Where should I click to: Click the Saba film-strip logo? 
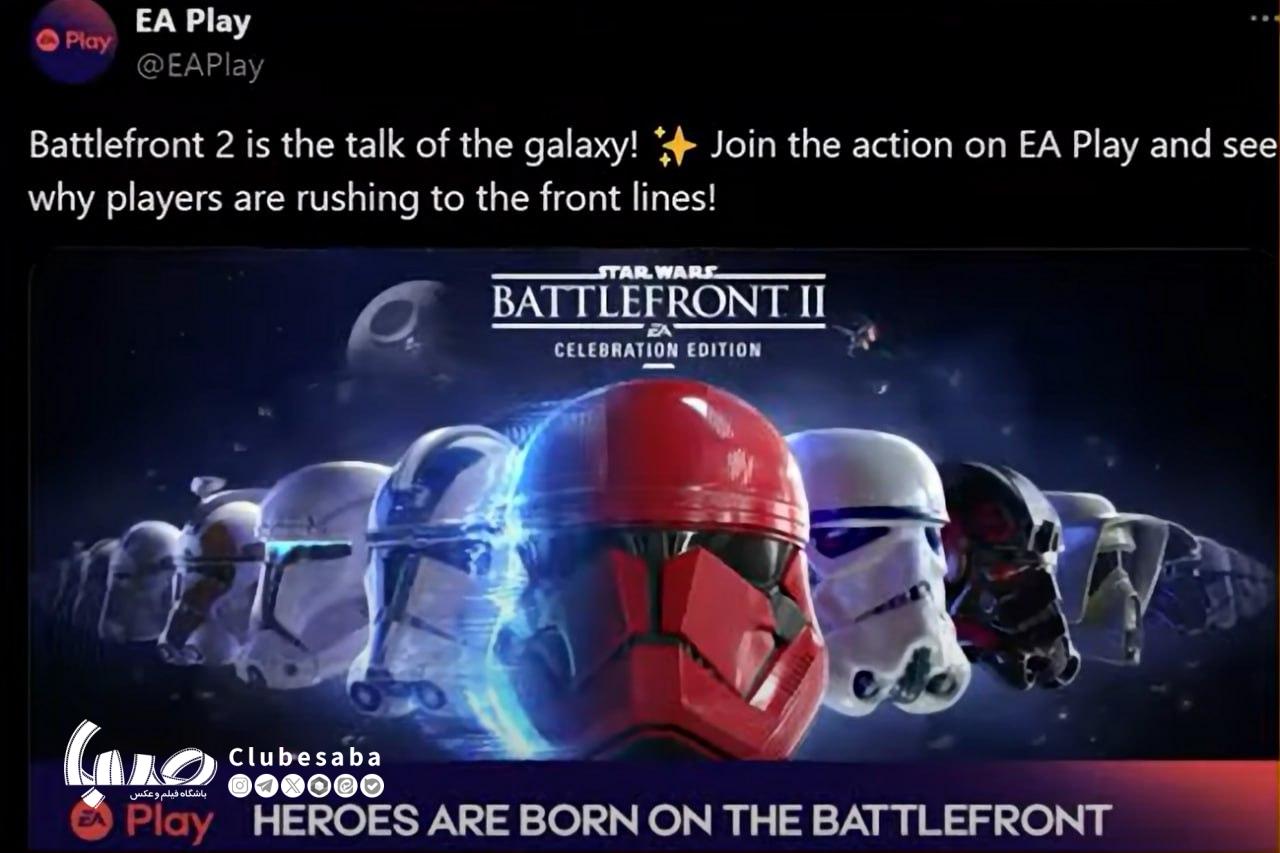[139, 761]
